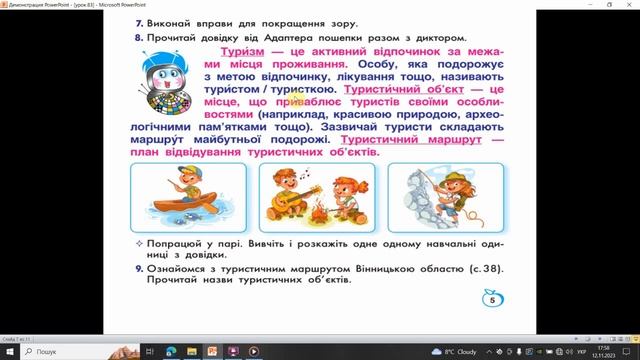Select the PowerPoint taskbar icon
640x360 pixels.
click(x=212, y=351)
